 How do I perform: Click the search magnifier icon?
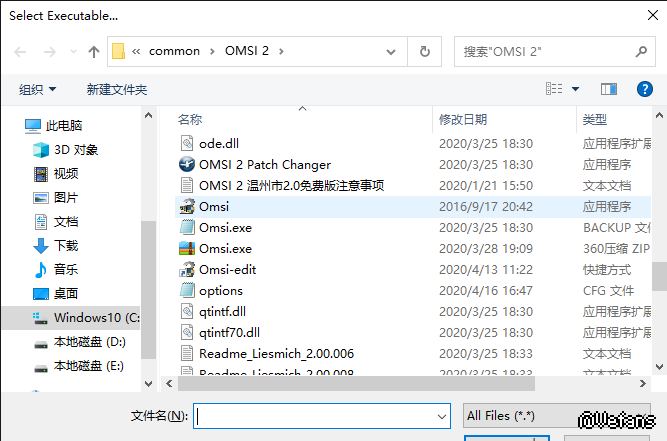[x=641, y=51]
